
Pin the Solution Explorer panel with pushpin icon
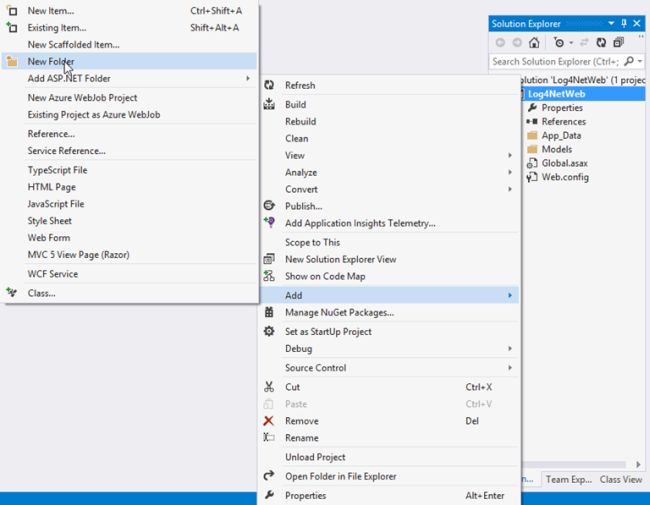click(624, 24)
